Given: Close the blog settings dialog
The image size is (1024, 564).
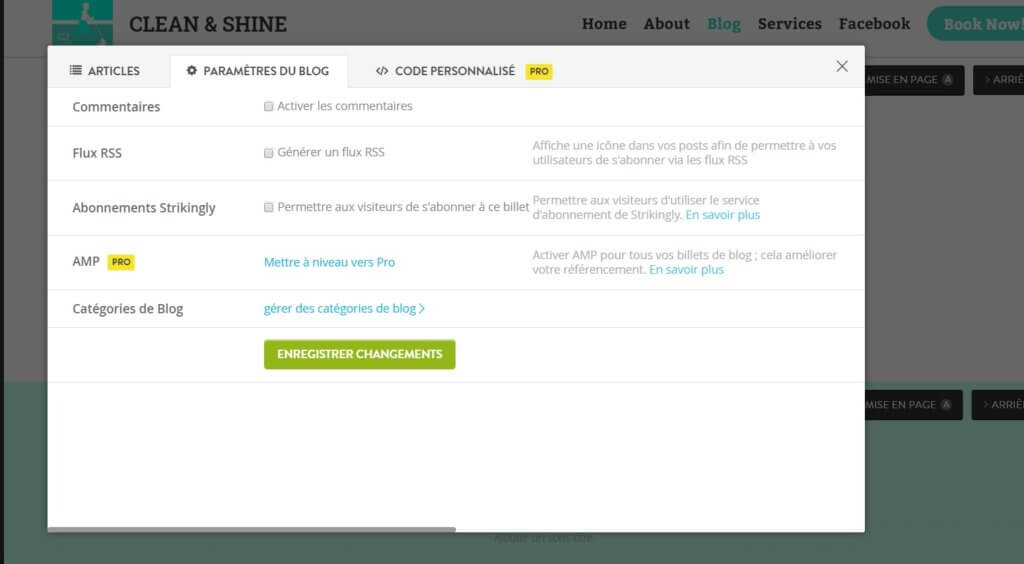Looking at the screenshot, I should 842,67.
